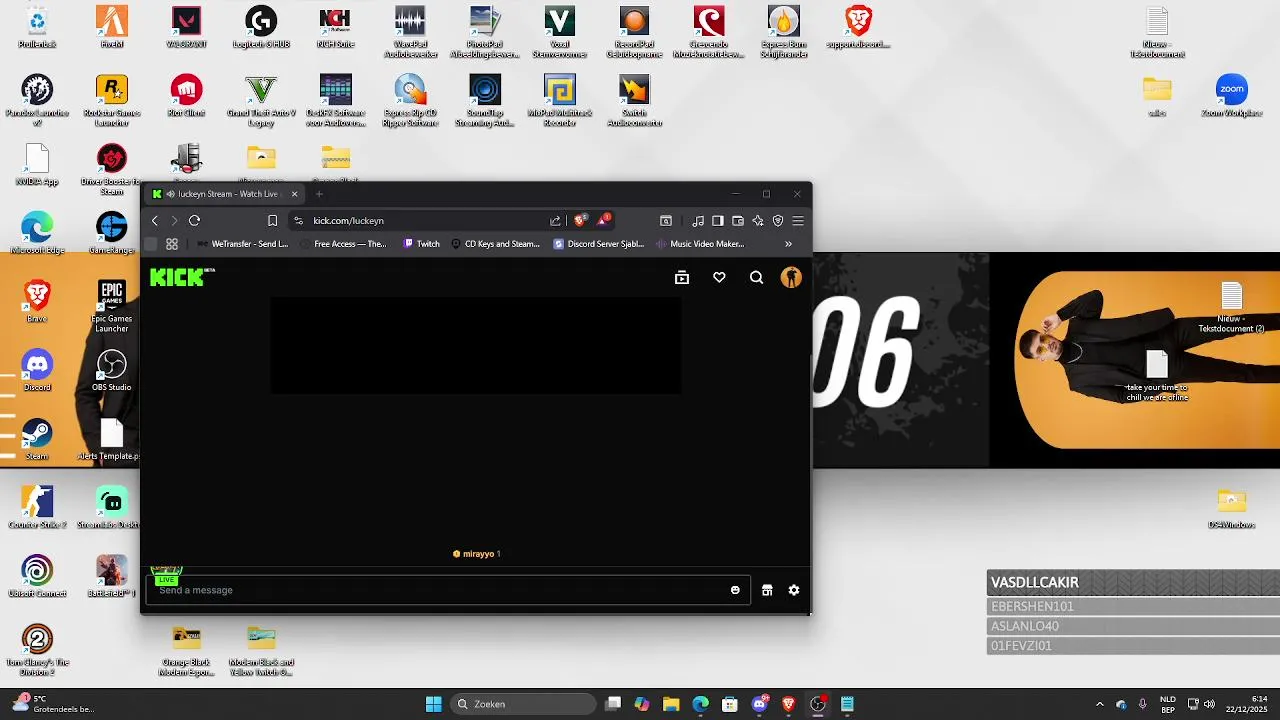Reload the Kick page
This screenshot has height=720, width=1280.
point(194,221)
